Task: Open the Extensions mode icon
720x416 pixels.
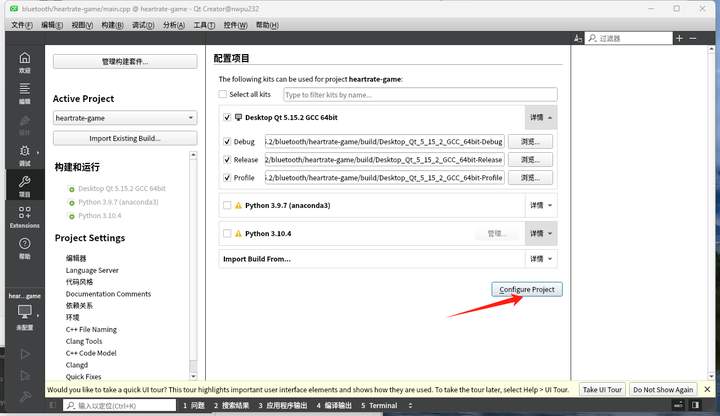Action: 24,212
